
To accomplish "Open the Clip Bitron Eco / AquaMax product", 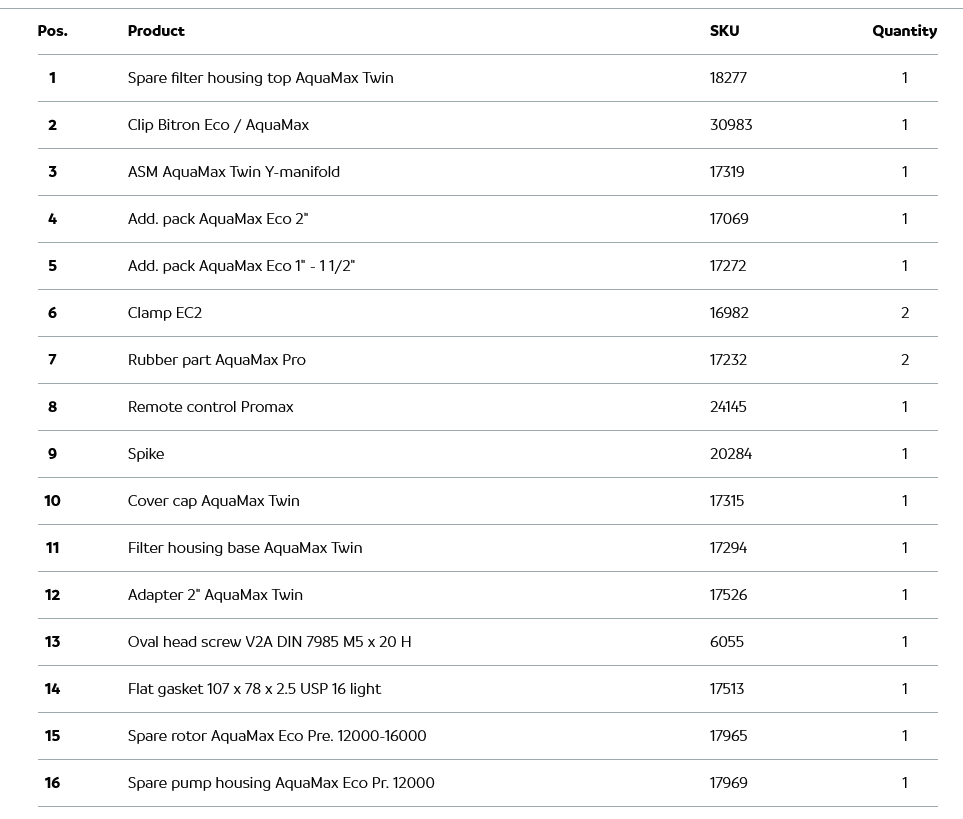I will click(218, 125).
